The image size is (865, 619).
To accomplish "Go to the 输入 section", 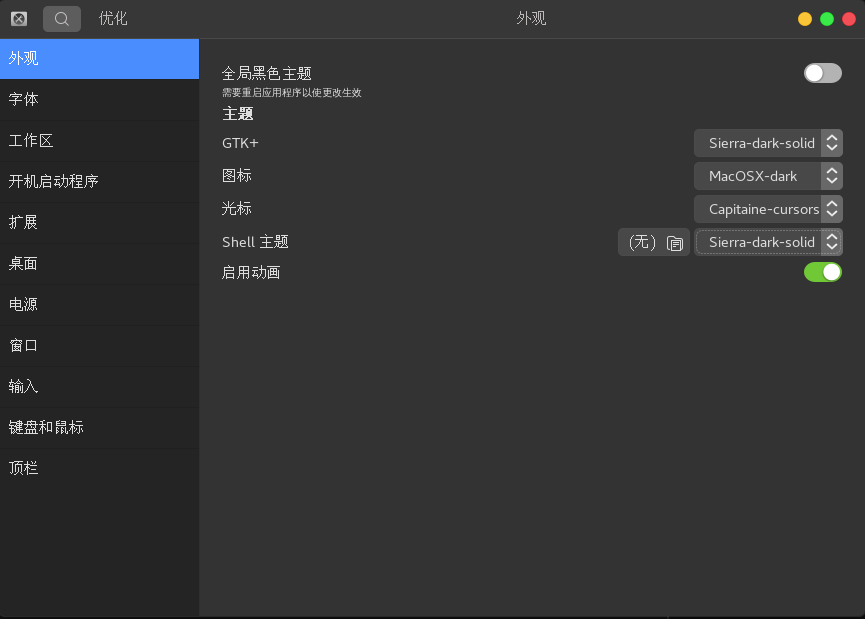I will (x=99, y=387).
